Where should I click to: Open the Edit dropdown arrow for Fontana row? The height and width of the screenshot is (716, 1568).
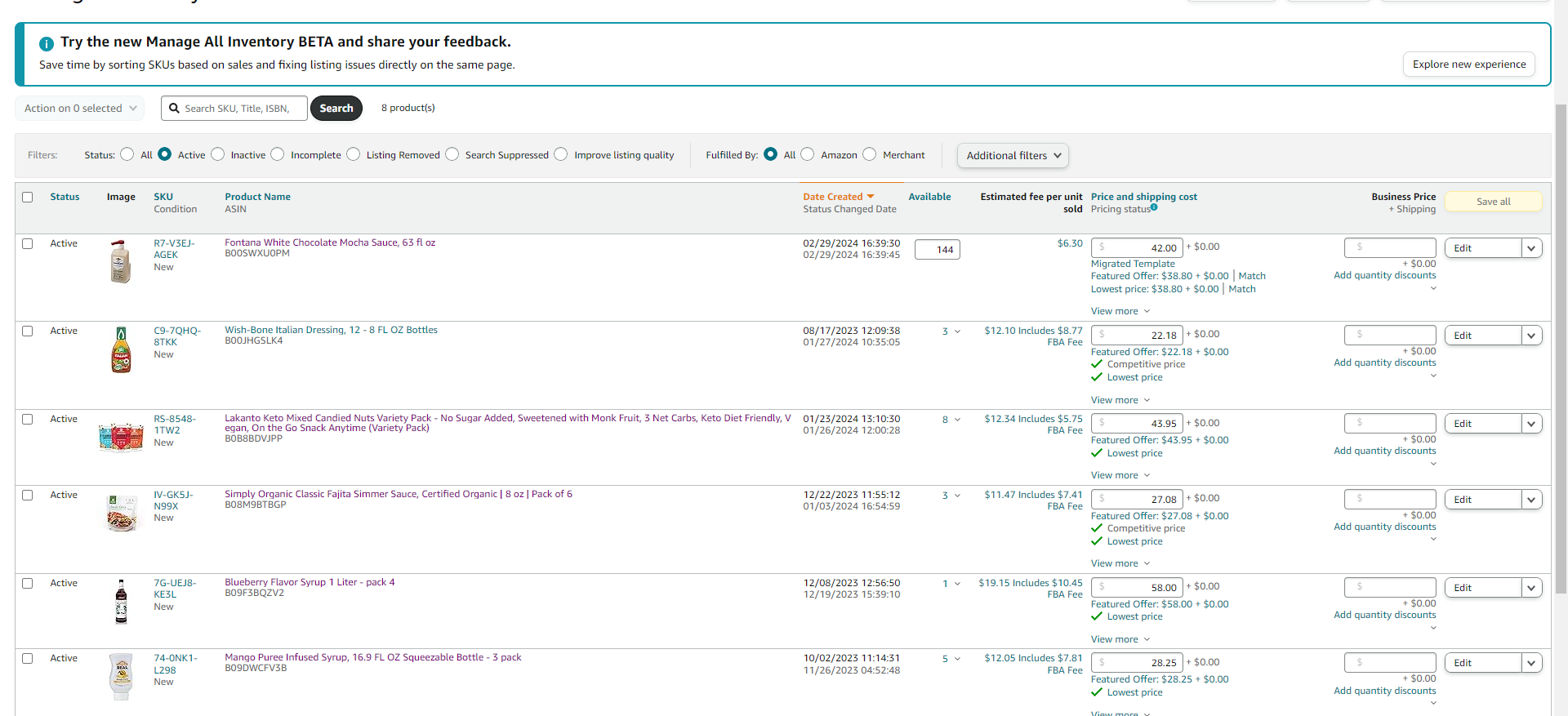1532,248
